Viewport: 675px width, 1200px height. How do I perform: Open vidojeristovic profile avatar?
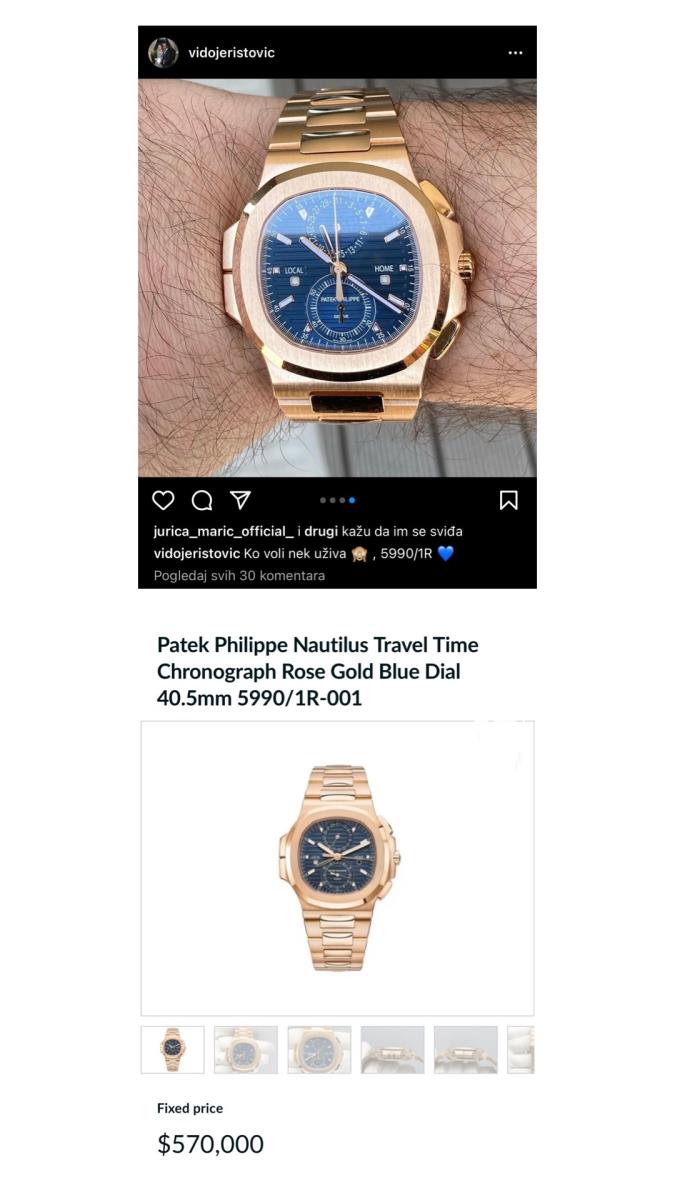coord(163,53)
